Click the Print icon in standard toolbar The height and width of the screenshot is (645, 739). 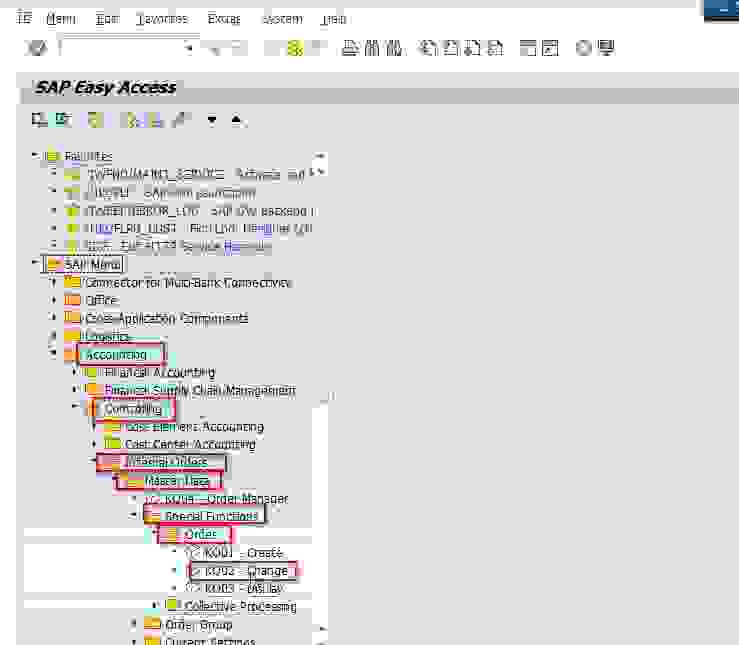click(350, 48)
